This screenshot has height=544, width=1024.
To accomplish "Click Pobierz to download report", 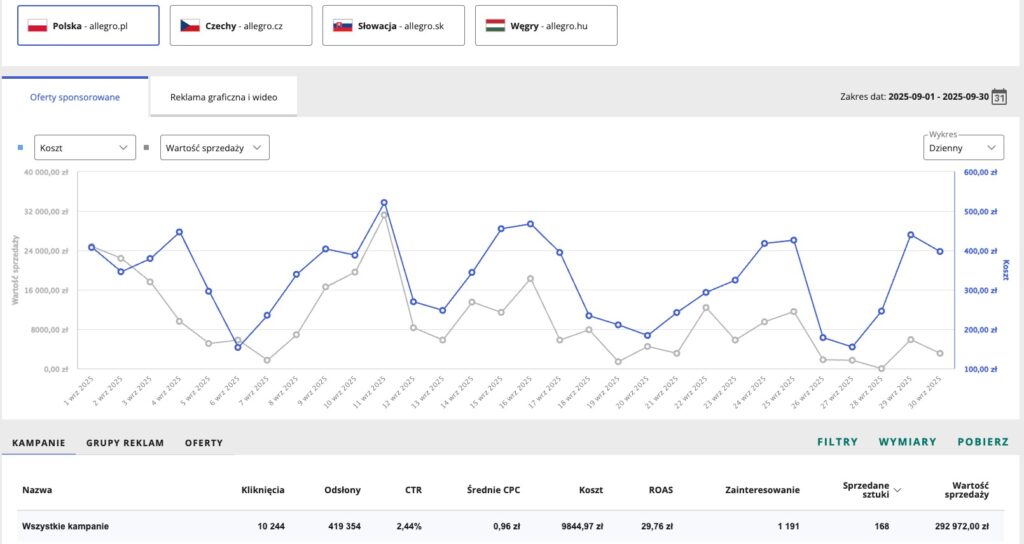I will (982, 441).
